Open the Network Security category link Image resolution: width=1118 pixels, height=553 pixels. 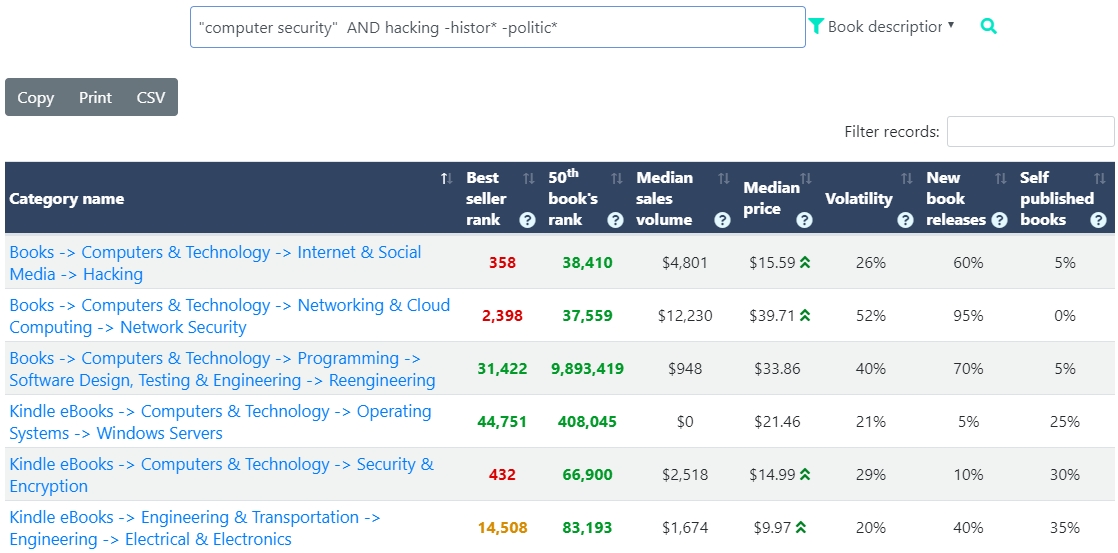(x=229, y=316)
